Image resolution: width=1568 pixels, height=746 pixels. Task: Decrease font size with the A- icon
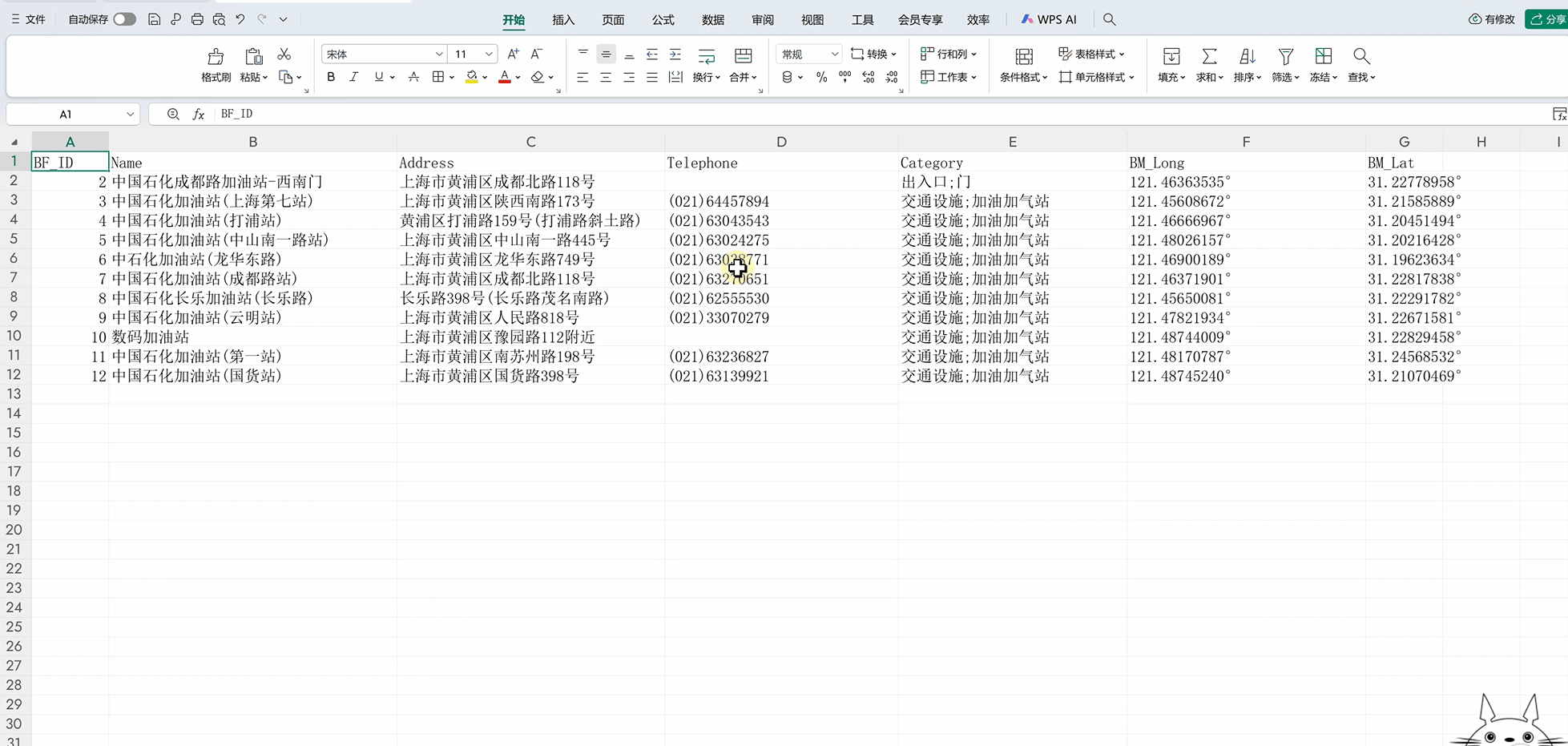pos(537,54)
